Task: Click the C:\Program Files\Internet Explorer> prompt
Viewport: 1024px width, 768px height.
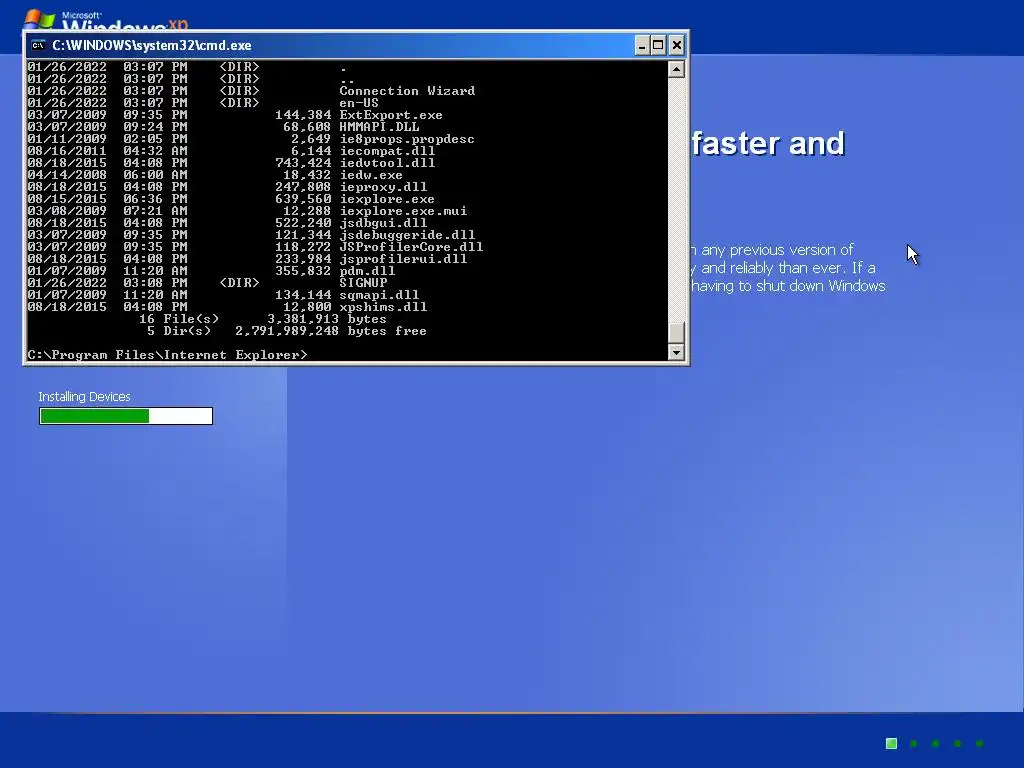Action: point(167,355)
